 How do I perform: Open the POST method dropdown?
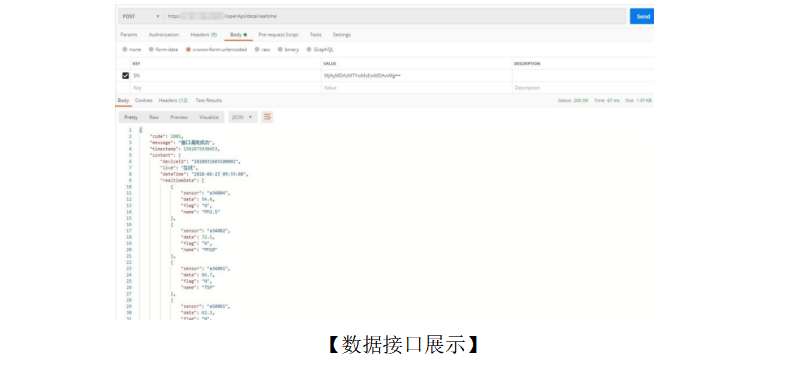[x=141, y=16]
